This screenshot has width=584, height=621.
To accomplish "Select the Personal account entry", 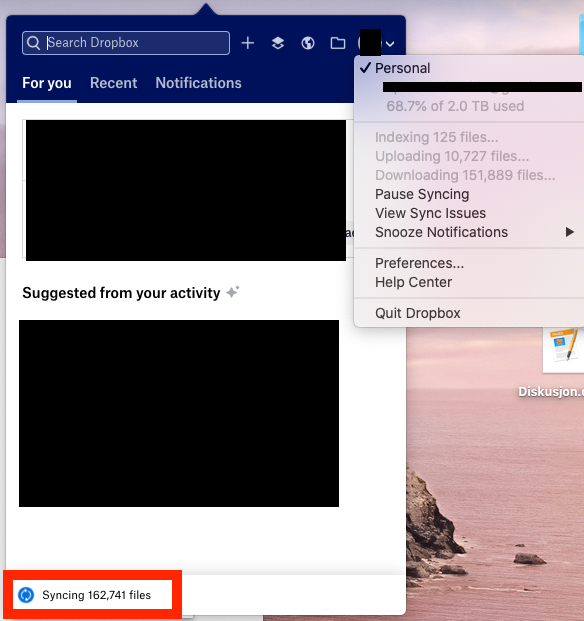I will pos(402,68).
